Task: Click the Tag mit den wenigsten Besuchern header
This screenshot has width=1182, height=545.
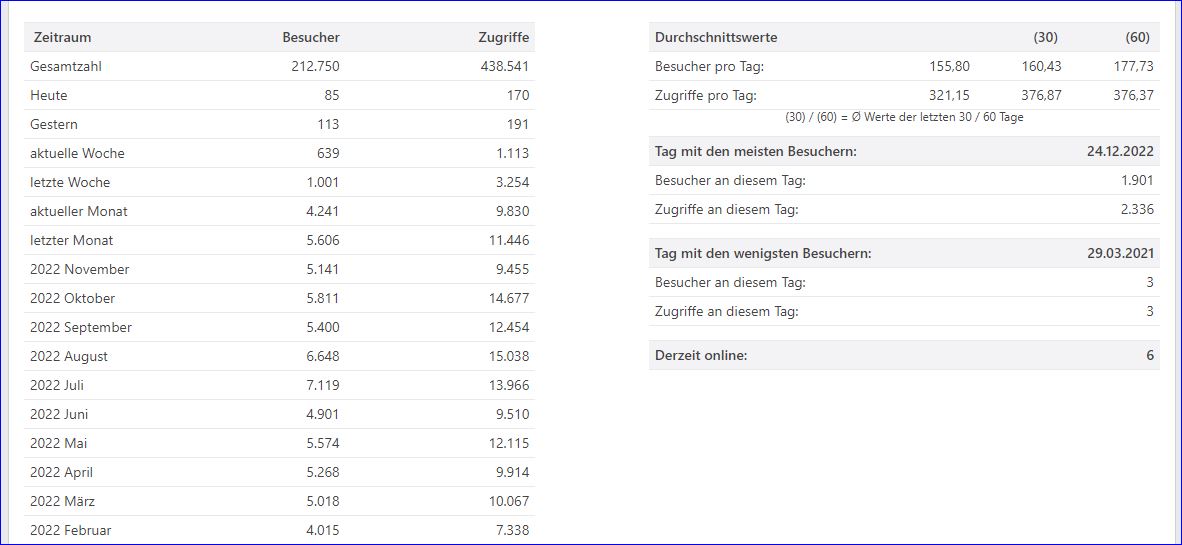Action: pos(763,253)
